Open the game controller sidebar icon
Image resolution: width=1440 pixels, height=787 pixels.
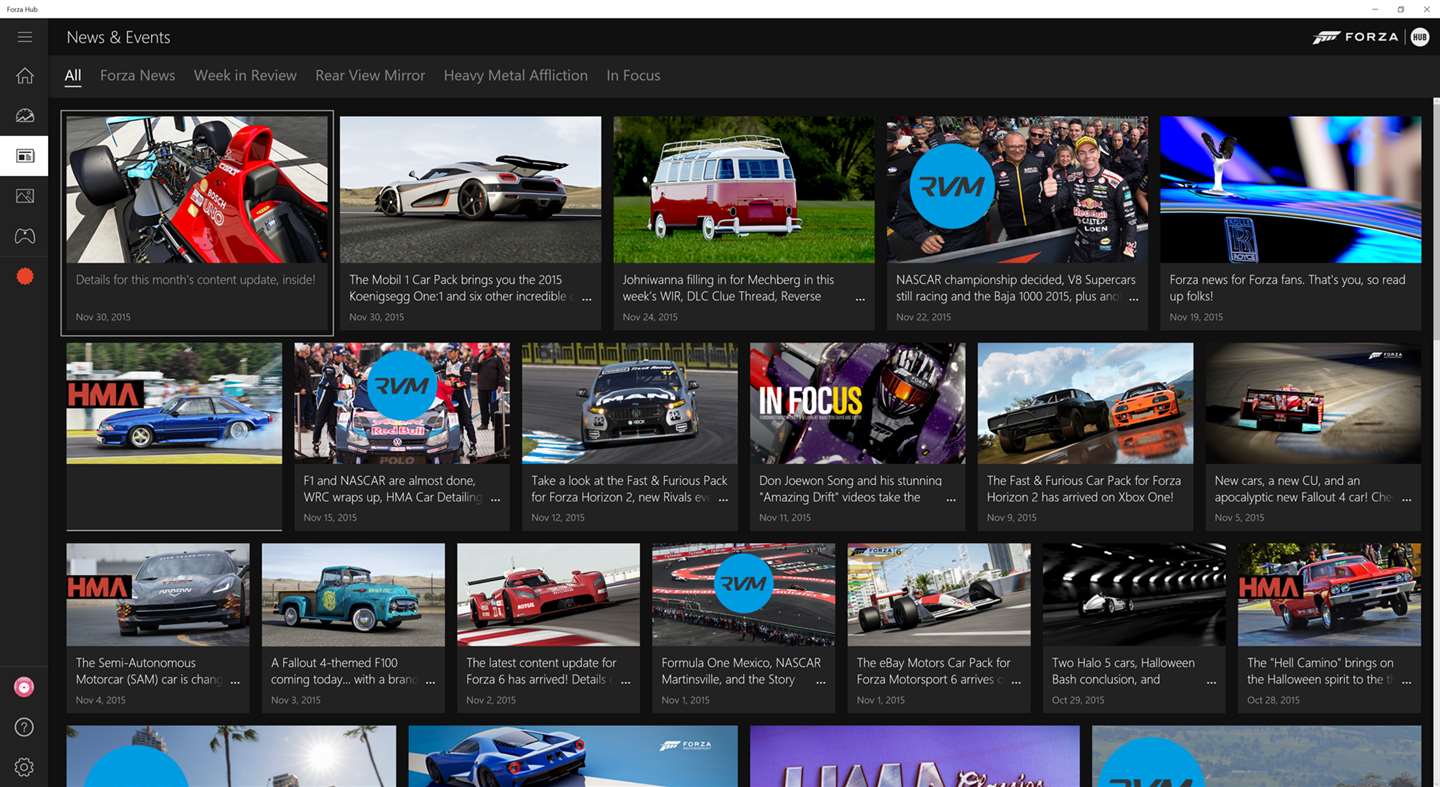[24, 236]
